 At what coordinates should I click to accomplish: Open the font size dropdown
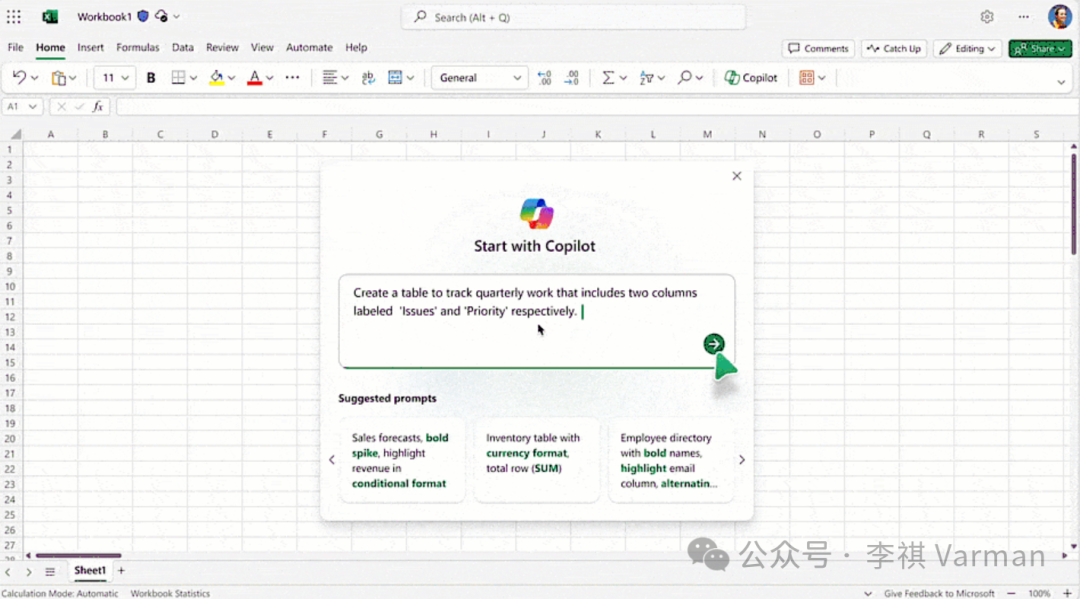(x=125, y=78)
